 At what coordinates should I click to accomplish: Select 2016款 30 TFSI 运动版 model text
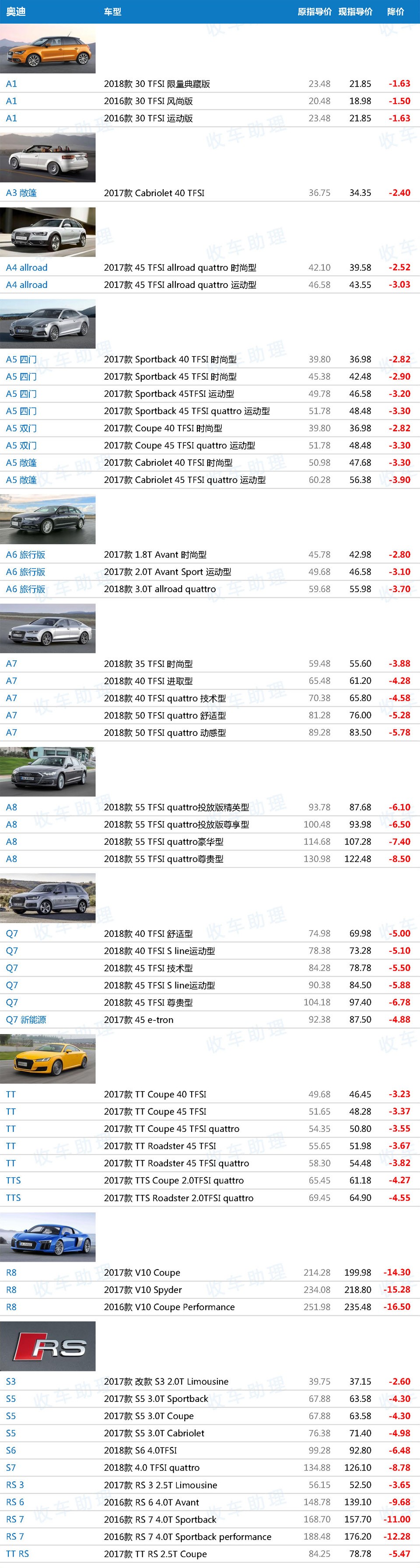point(148,119)
